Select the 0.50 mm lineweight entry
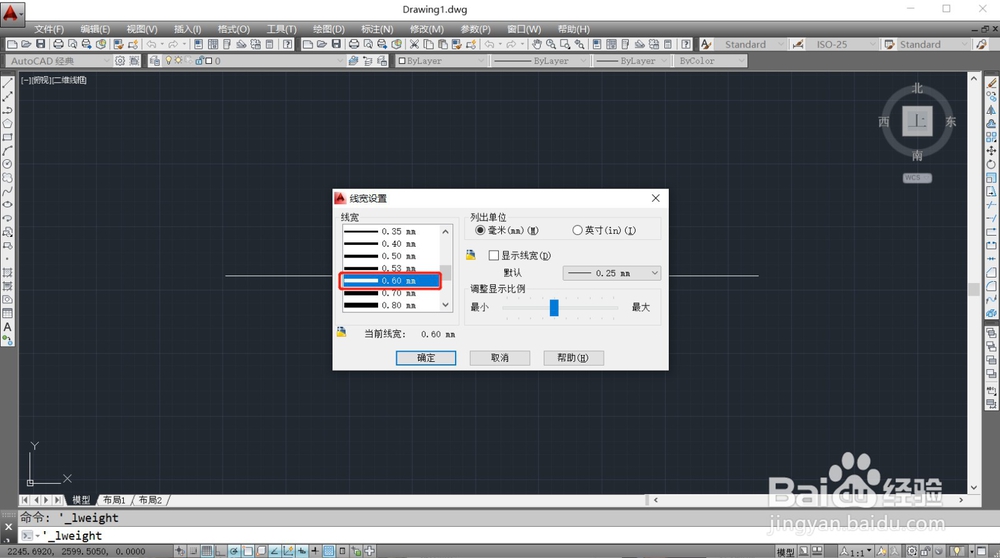Image resolution: width=1000 pixels, height=558 pixels. [x=392, y=256]
